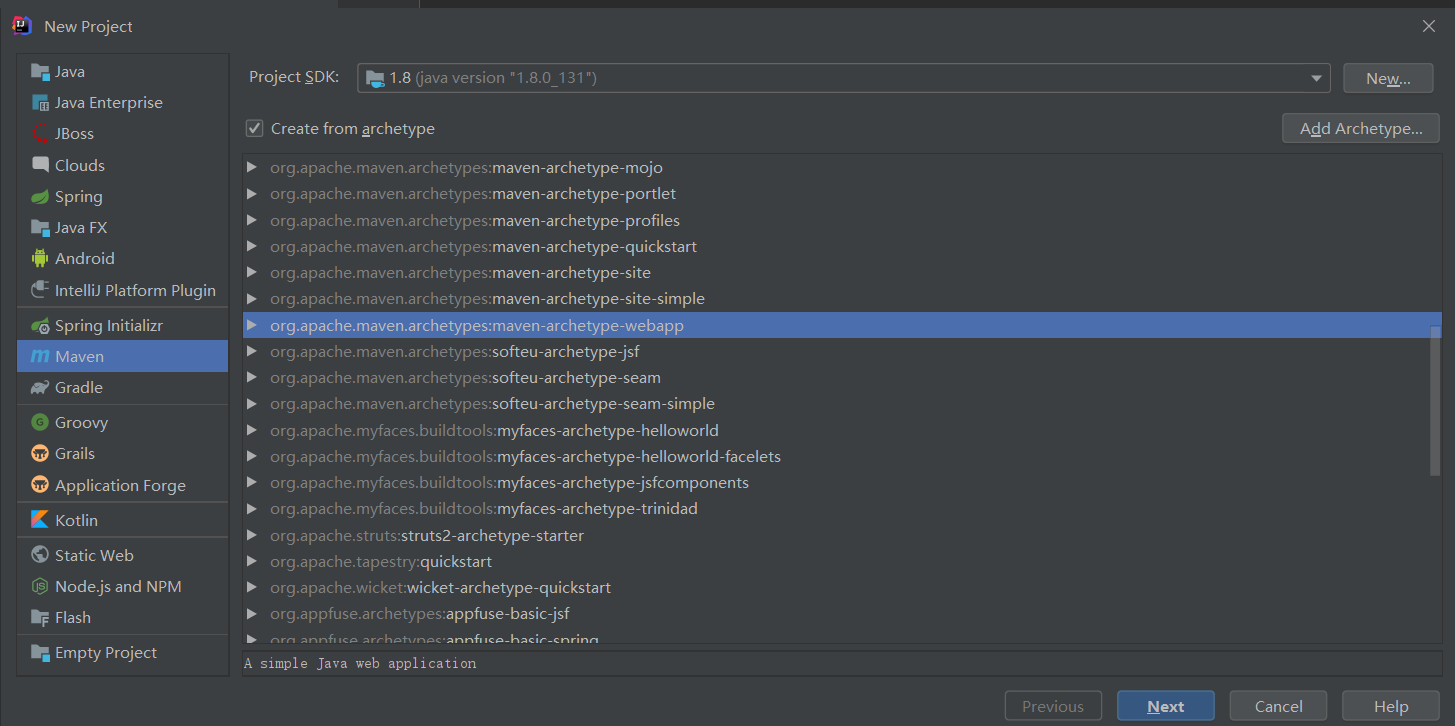Expand the softeu-archetype-jsf node

coord(252,351)
